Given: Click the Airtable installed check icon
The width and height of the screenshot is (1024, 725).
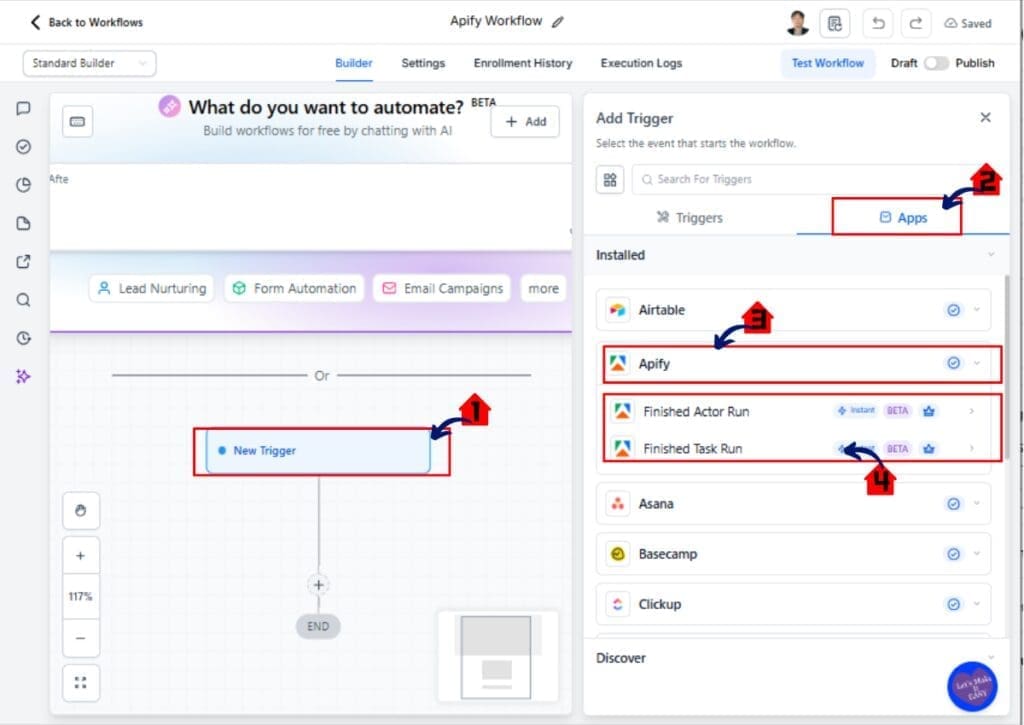Looking at the screenshot, I should 953,310.
